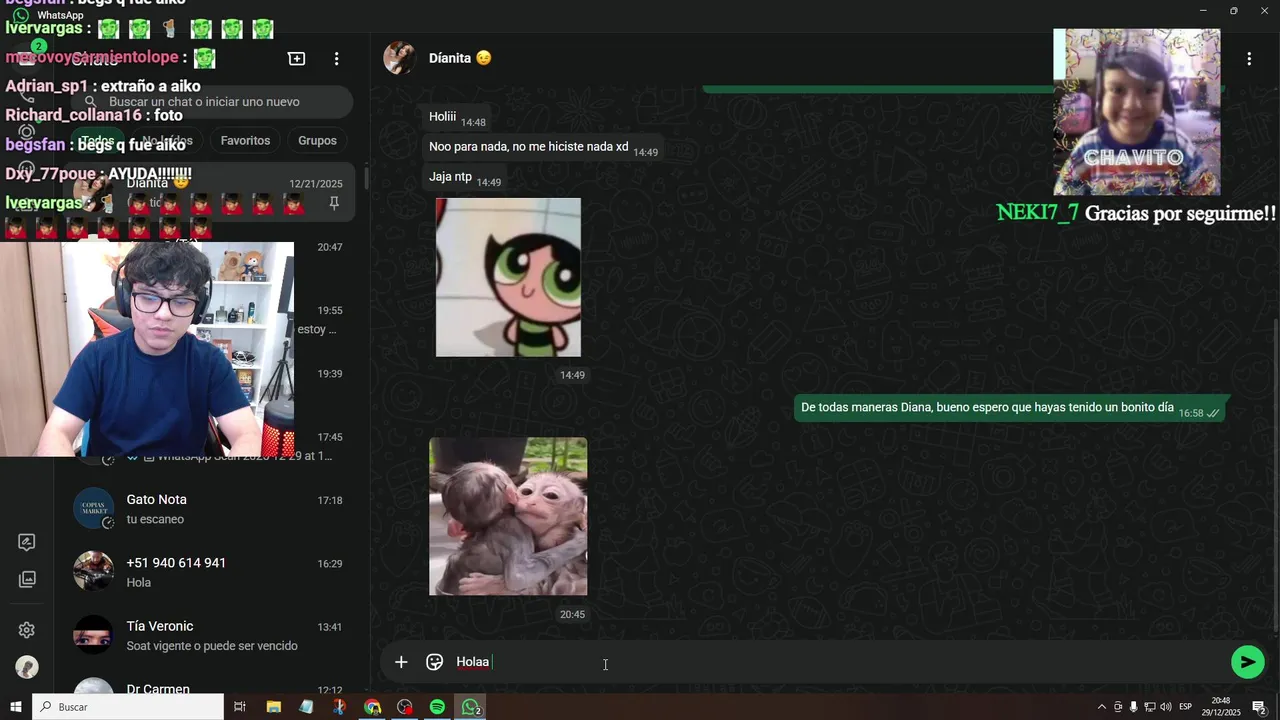Open the AI image creation sidebar icon
Viewport: 1280px width, 720px height.
(x=27, y=542)
